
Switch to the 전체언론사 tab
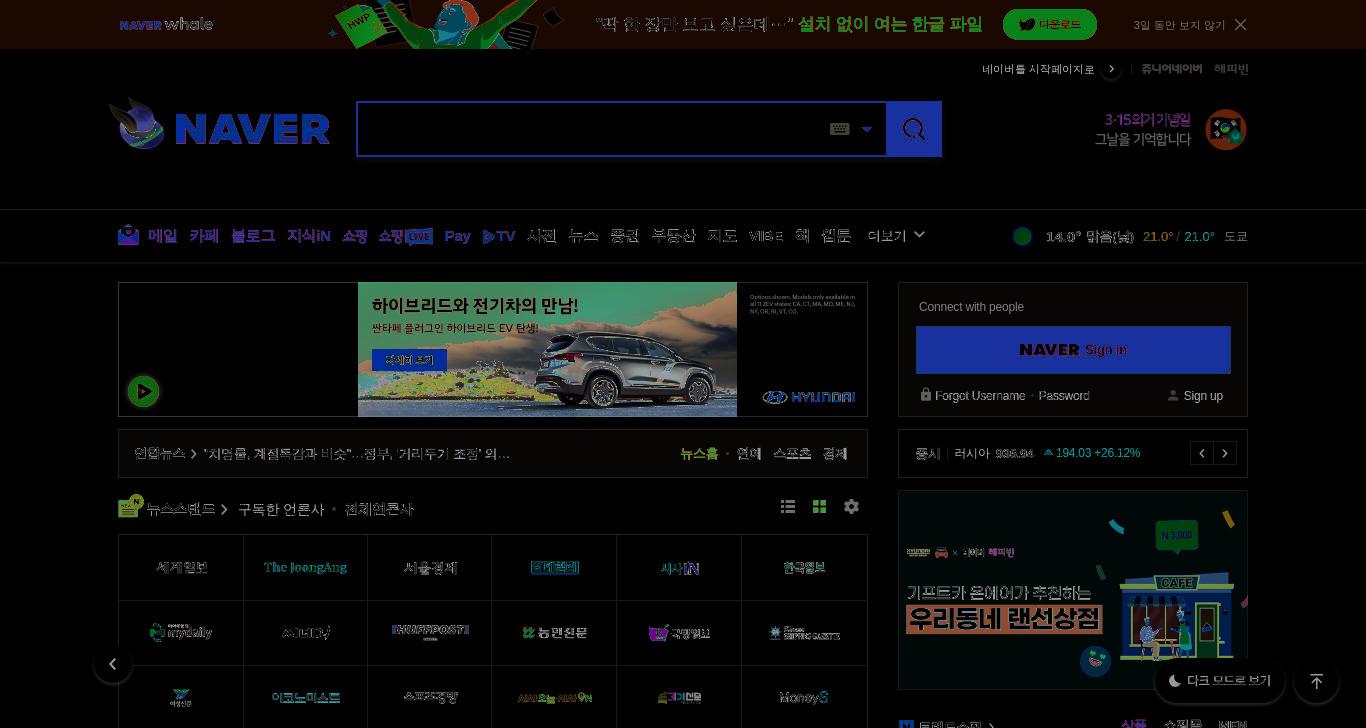tap(379, 509)
